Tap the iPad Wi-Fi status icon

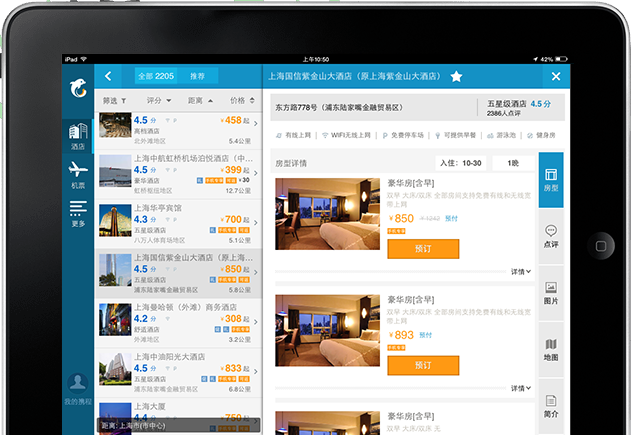(x=84, y=59)
